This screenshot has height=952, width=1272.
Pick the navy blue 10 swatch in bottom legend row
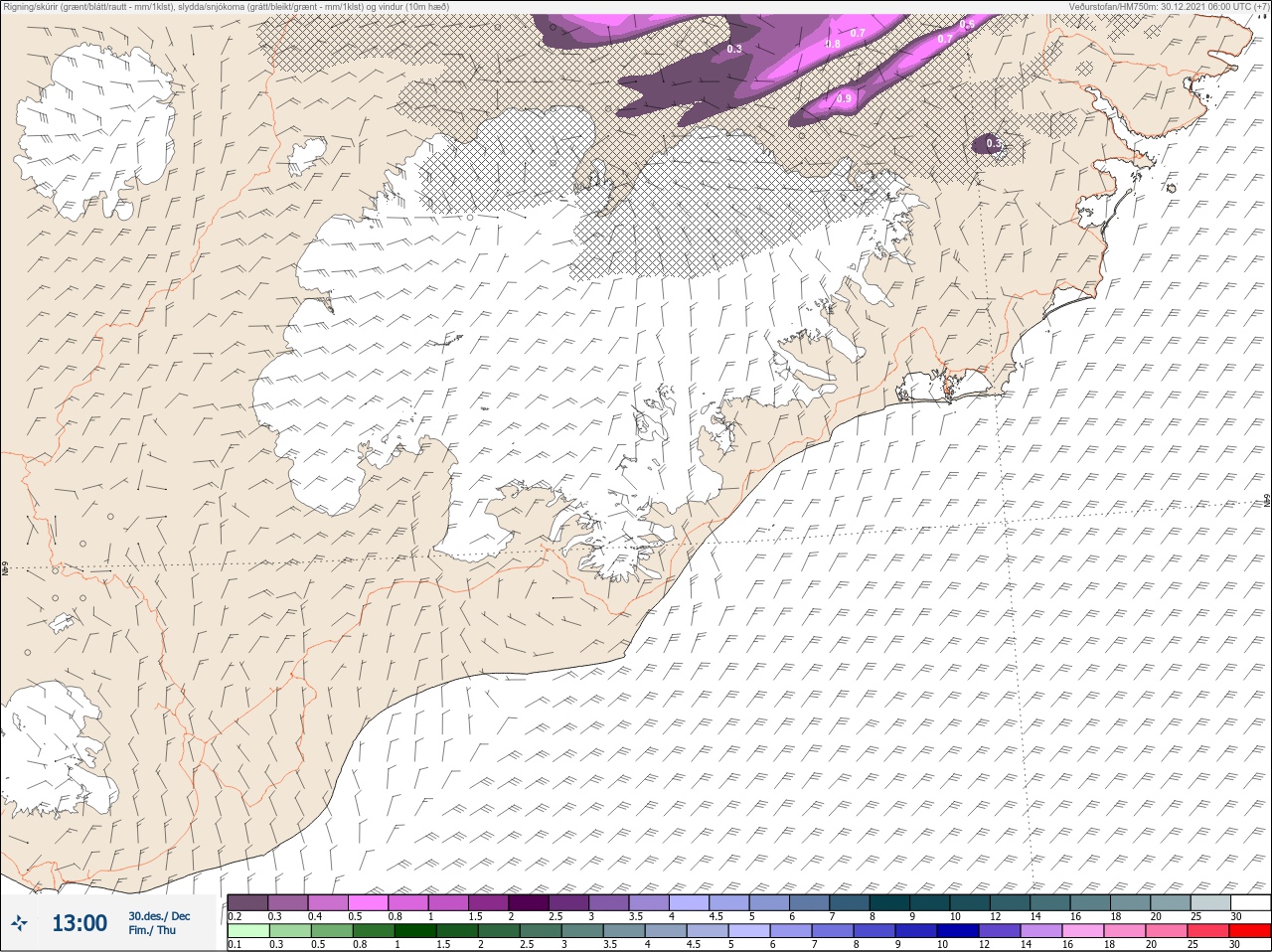coord(958,931)
